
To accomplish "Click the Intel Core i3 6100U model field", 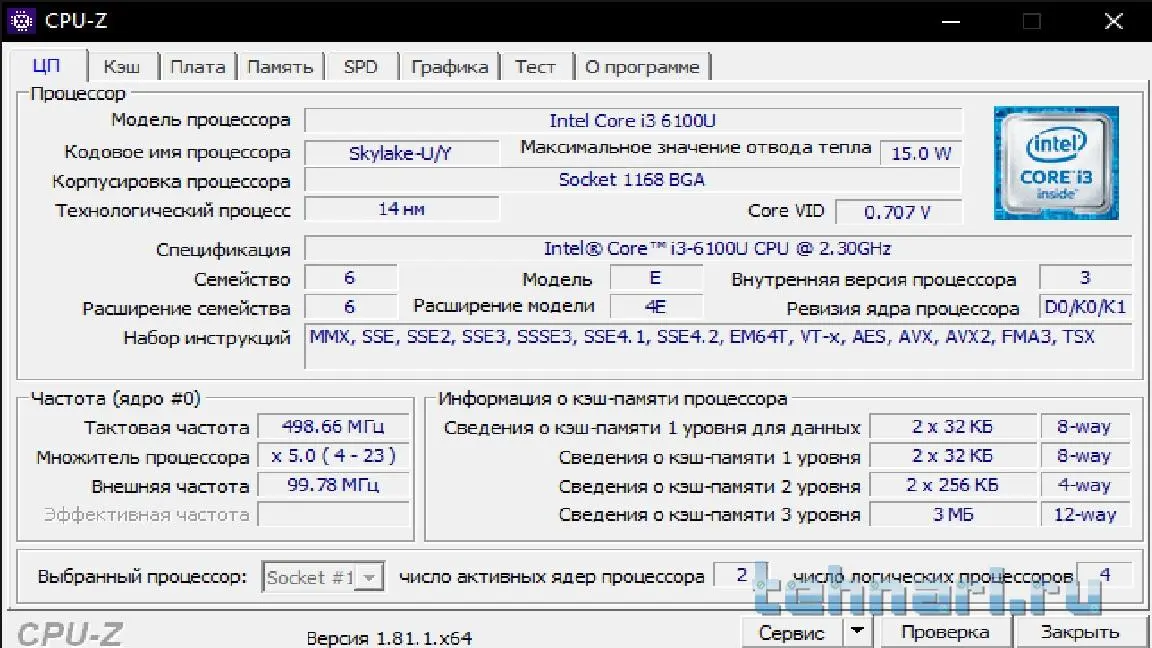I will click(633, 120).
